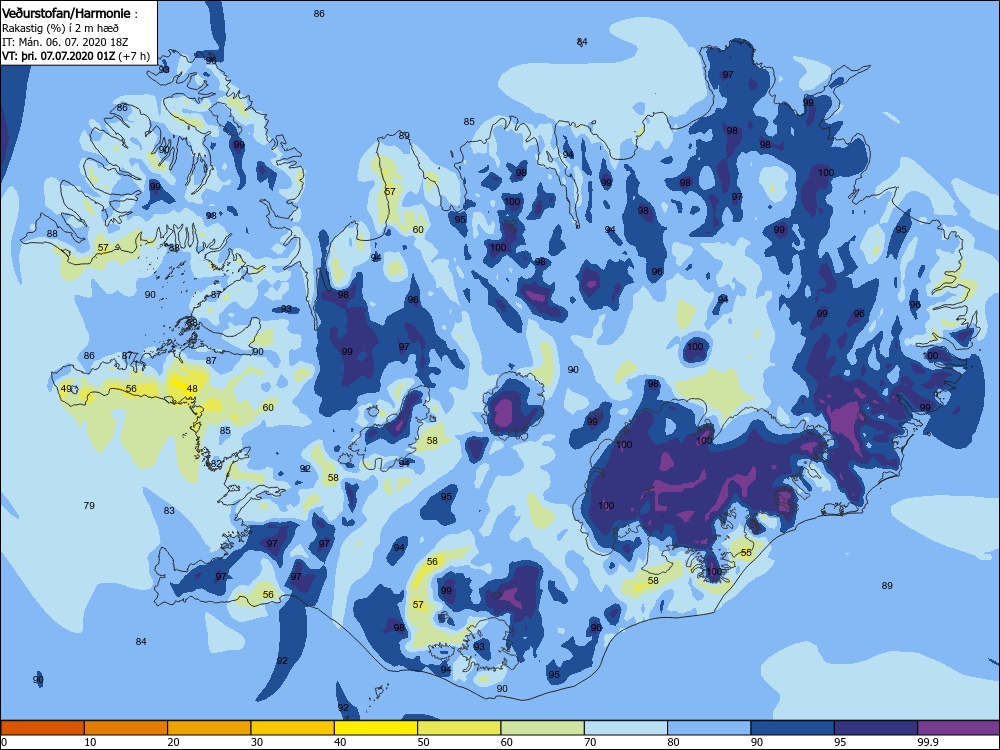The width and height of the screenshot is (1000, 750).
Task: Select the dark blue 90–95 legend band
Action: point(793,728)
